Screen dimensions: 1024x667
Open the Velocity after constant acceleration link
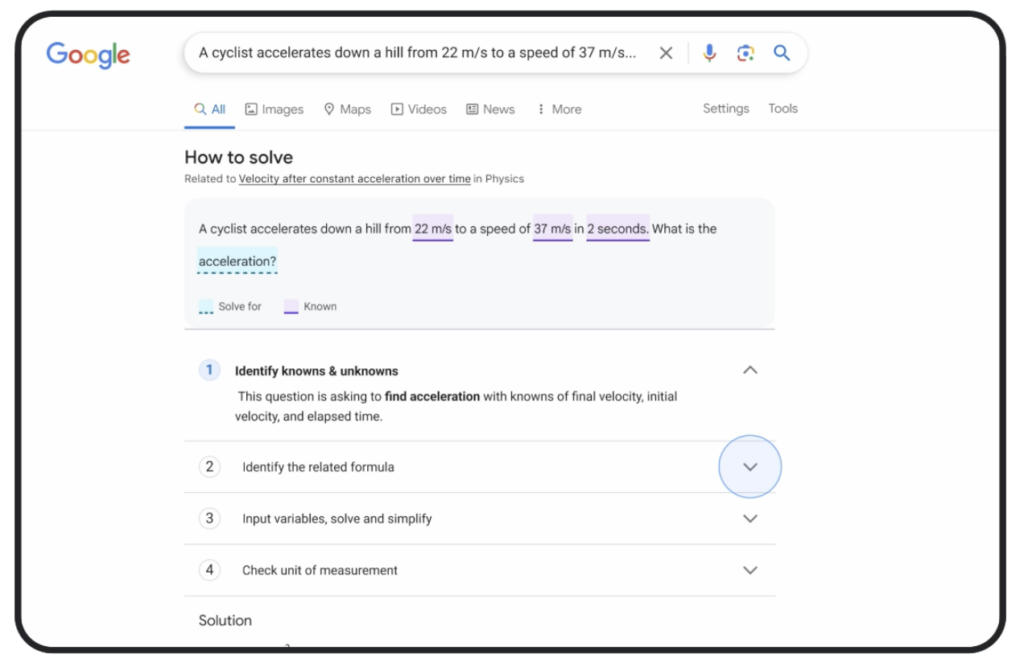pos(354,178)
